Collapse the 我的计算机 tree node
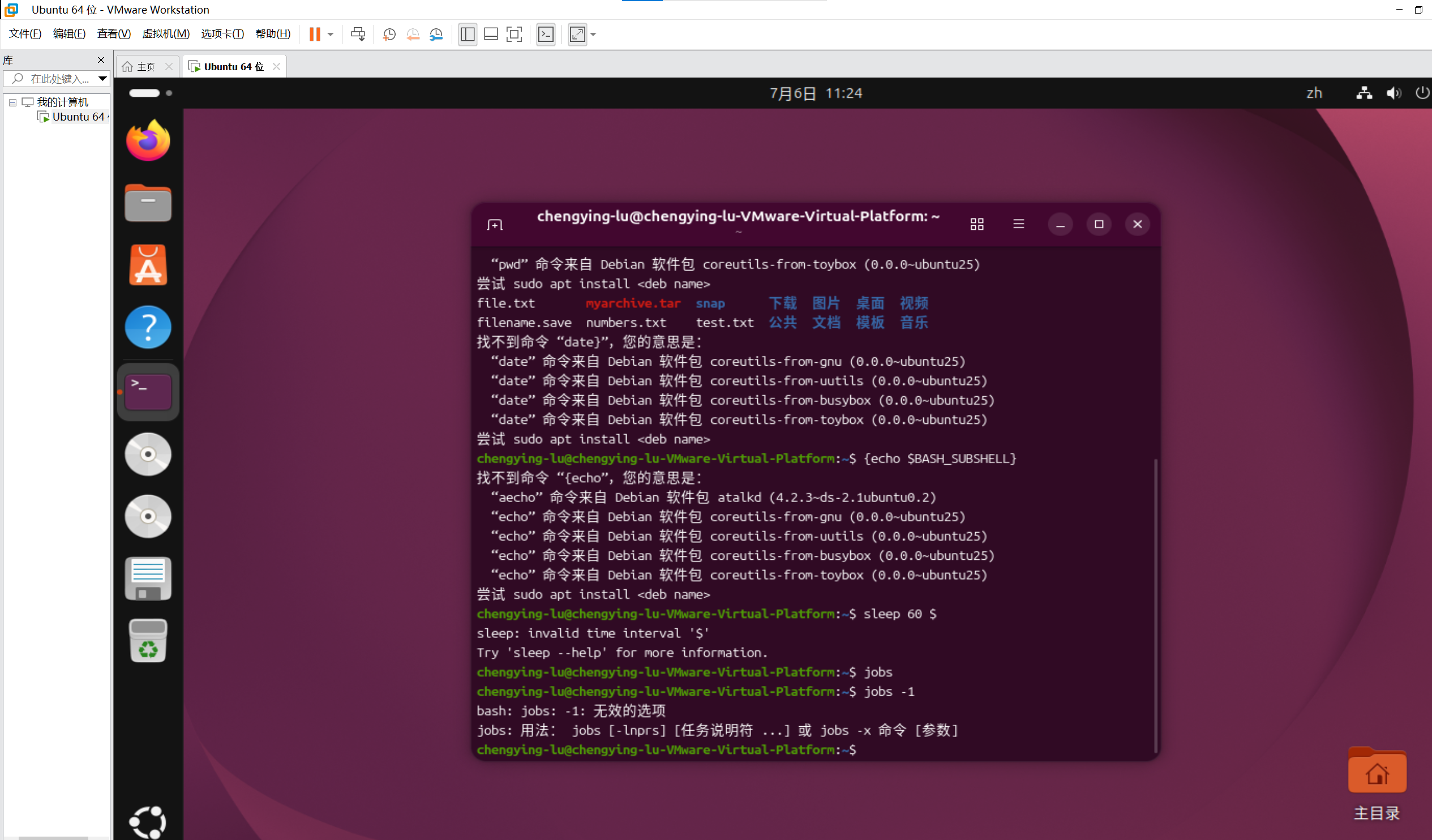The image size is (1432, 840). click(x=12, y=102)
